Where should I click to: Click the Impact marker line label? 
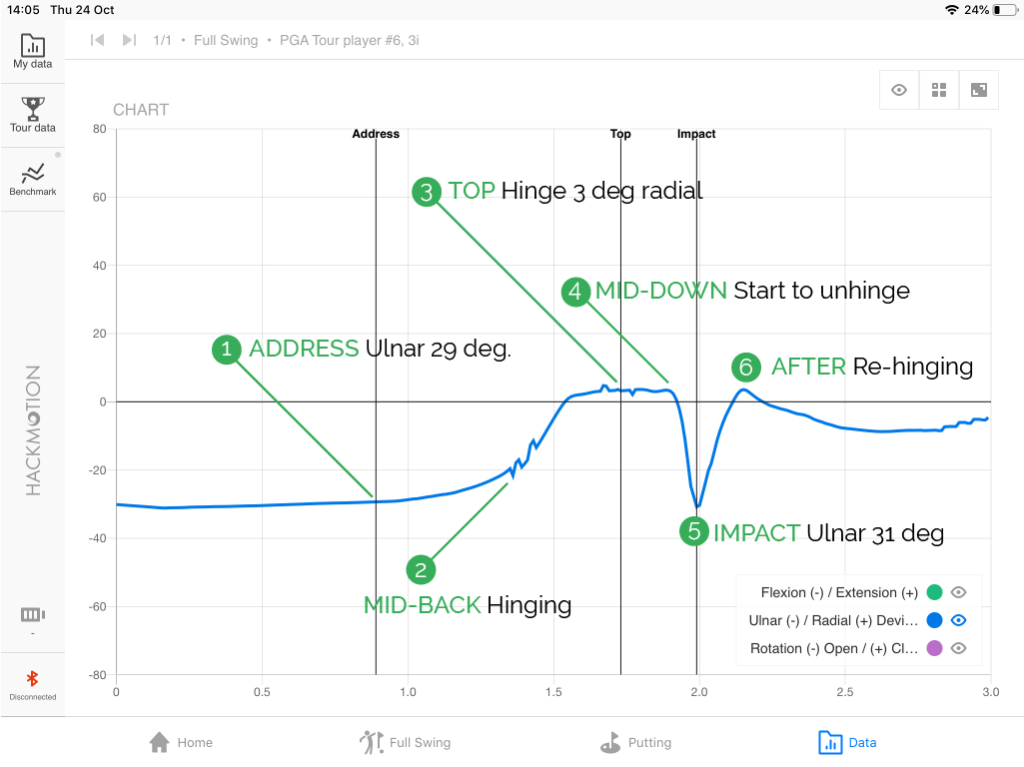pos(696,134)
